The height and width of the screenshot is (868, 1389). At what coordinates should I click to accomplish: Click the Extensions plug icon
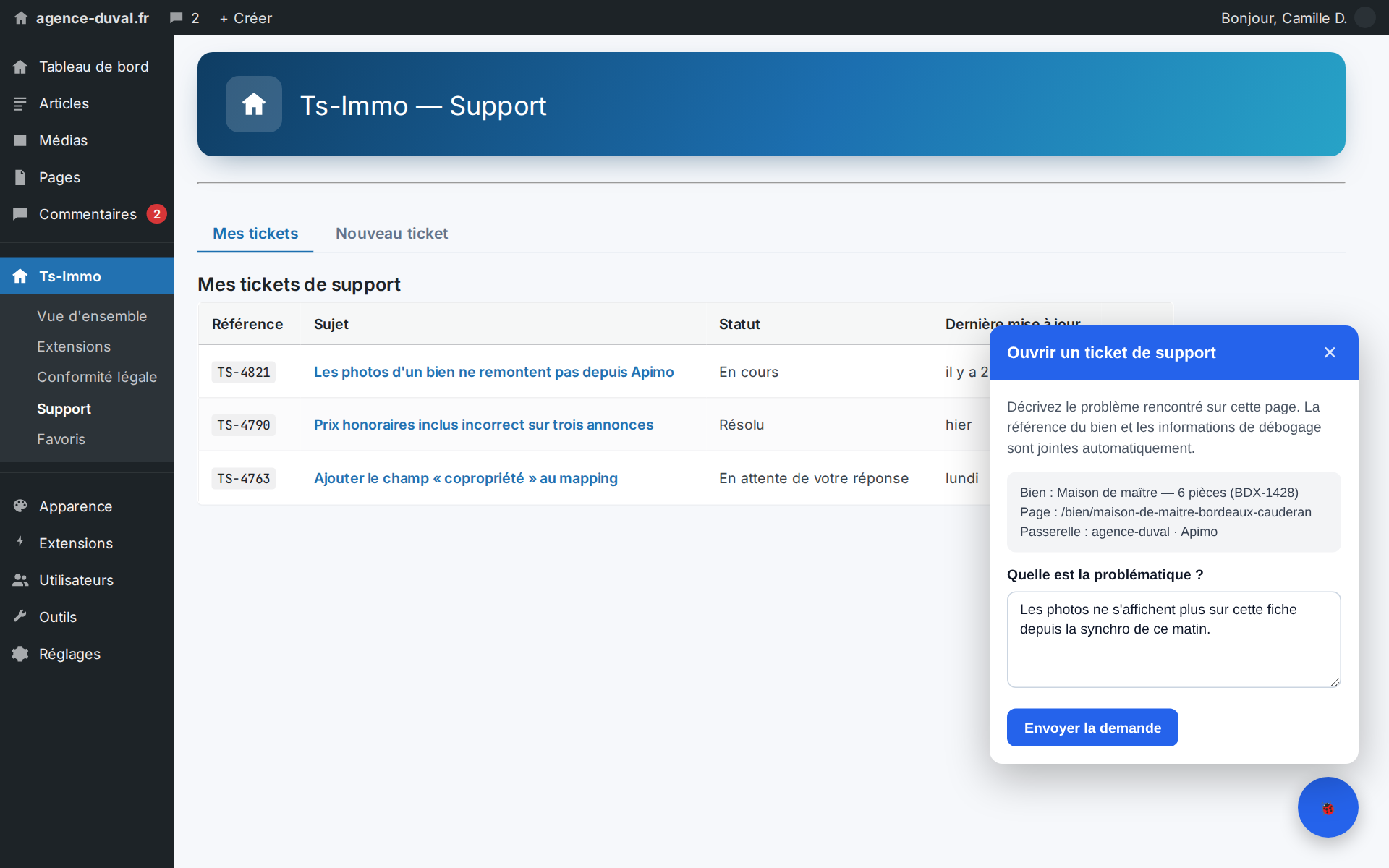[x=20, y=542]
